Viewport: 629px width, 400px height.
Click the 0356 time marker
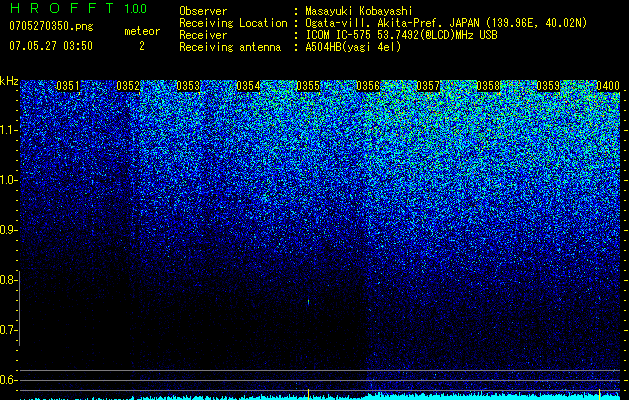[368, 86]
